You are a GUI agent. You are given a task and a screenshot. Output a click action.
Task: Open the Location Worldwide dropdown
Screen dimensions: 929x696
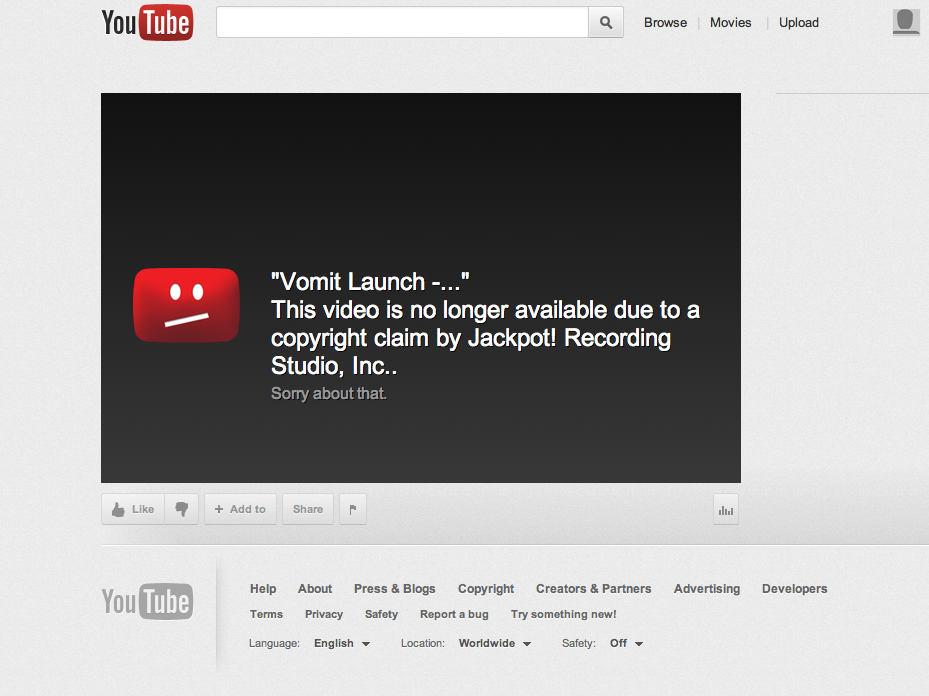pos(492,643)
